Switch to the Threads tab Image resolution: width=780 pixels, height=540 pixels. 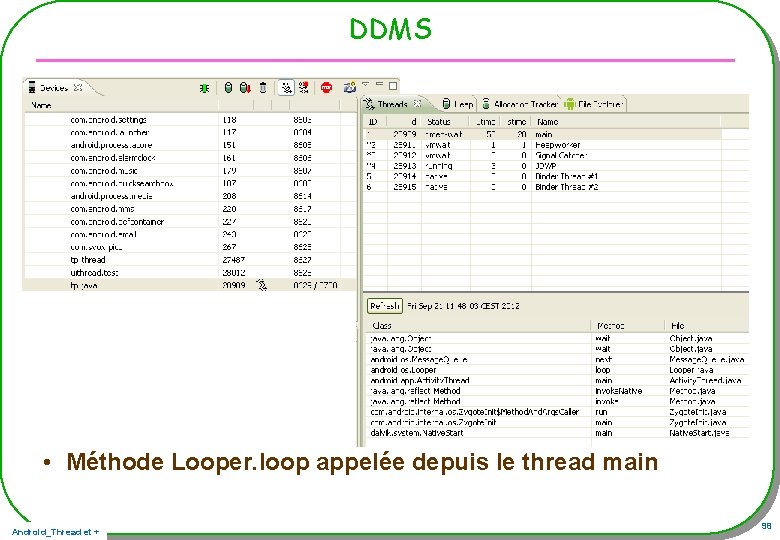coord(393,104)
